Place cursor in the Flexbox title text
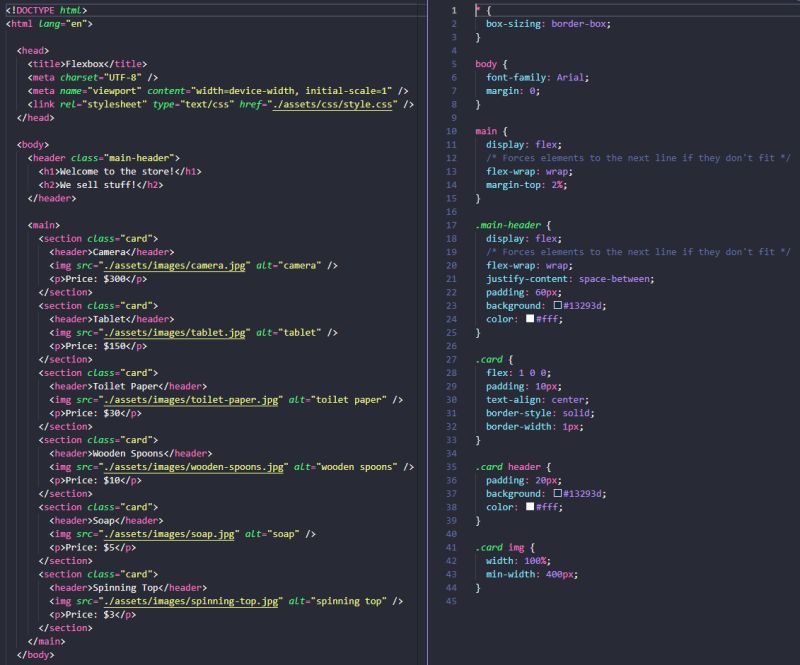This screenshot has height=665, width=800. (85, 64)
